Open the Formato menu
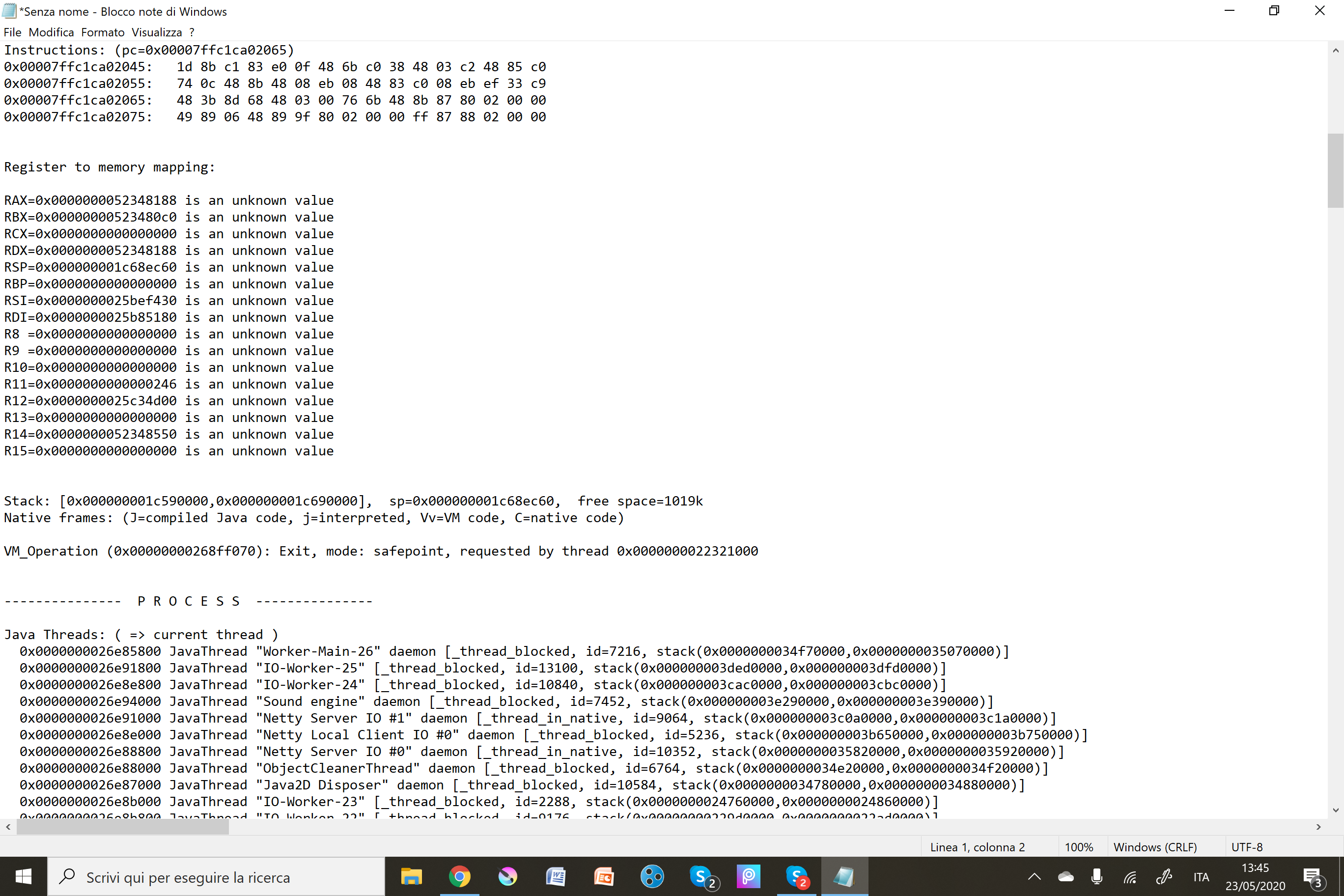Screen dimensions: 1344x896 point(103,32)
